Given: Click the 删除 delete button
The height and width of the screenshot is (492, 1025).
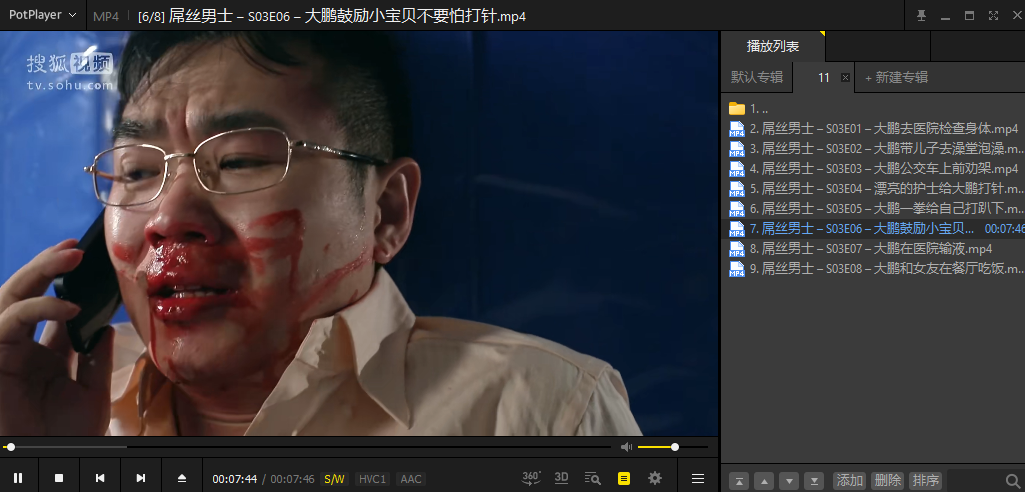Looking at the screenshot, I should pos(888,481).
